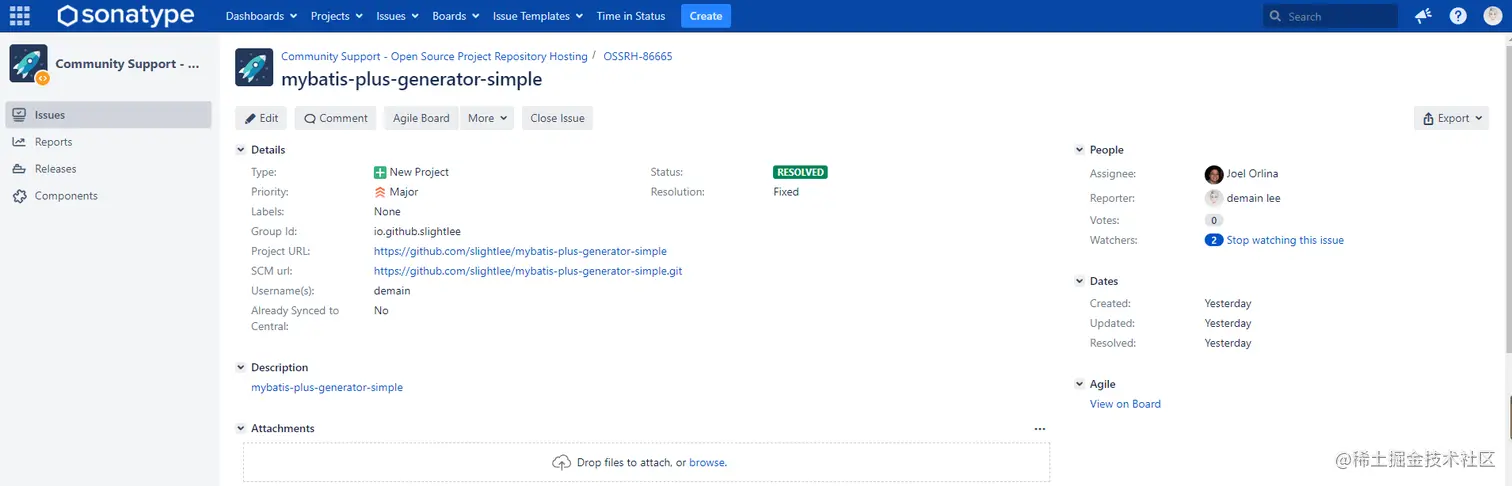Open the Projects menu
The width and height of the screenshot is (1512, 486).
pyautogui.click(x=337, y=16)
